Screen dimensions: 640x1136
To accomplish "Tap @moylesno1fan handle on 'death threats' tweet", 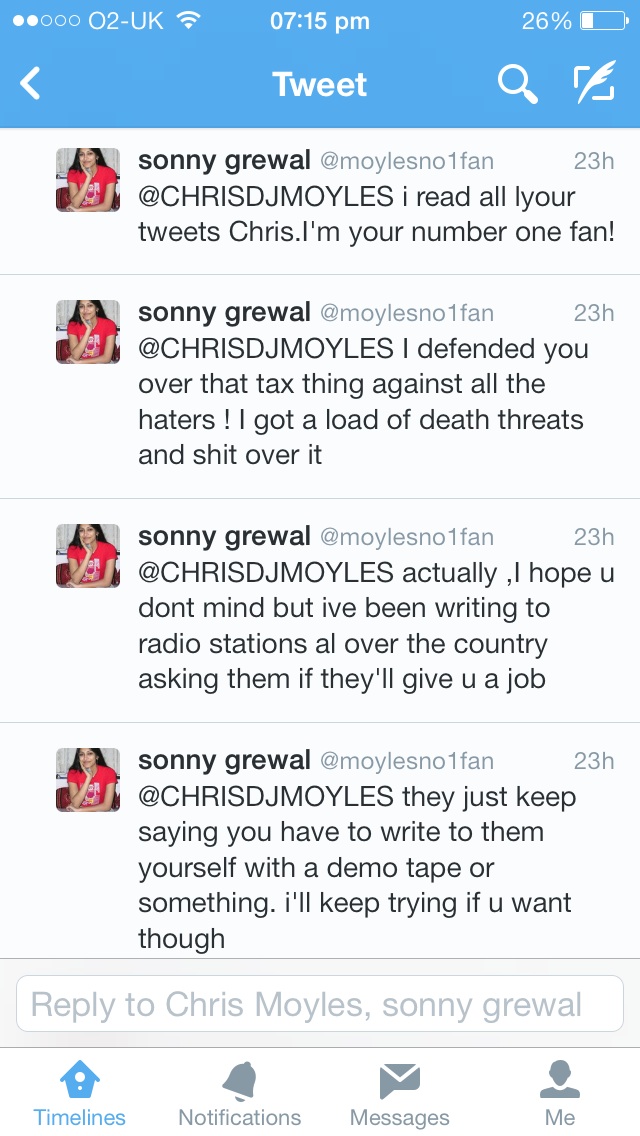I will tap(406, 313).
